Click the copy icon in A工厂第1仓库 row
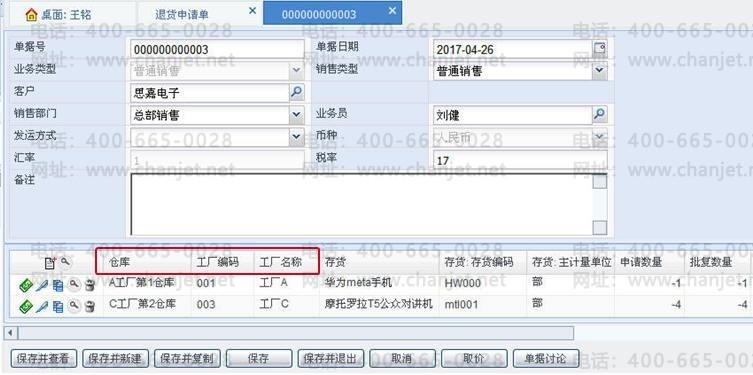 click(58, 285)
